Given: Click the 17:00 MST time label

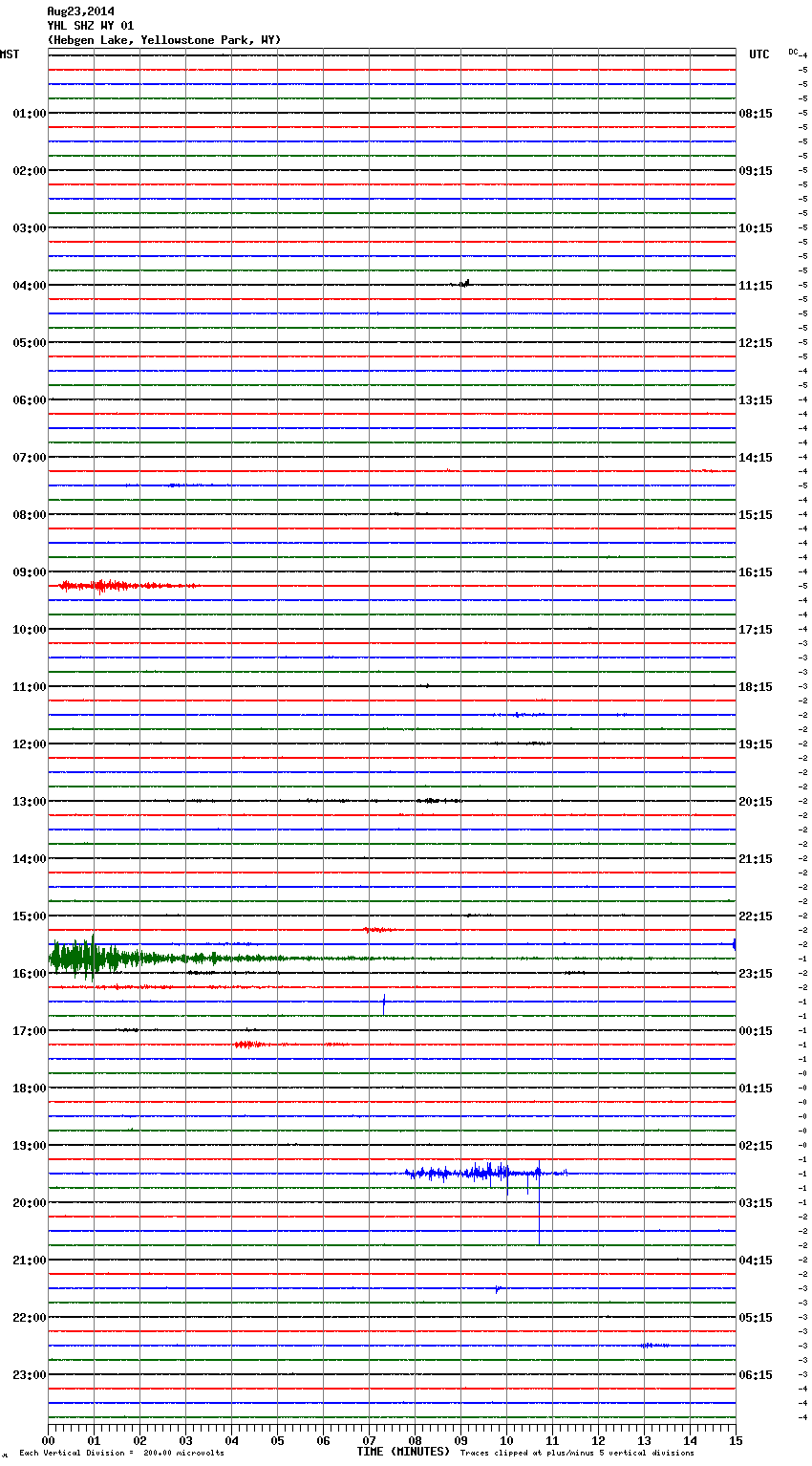Looking at the screenshot, I should tap(29, 1031).
